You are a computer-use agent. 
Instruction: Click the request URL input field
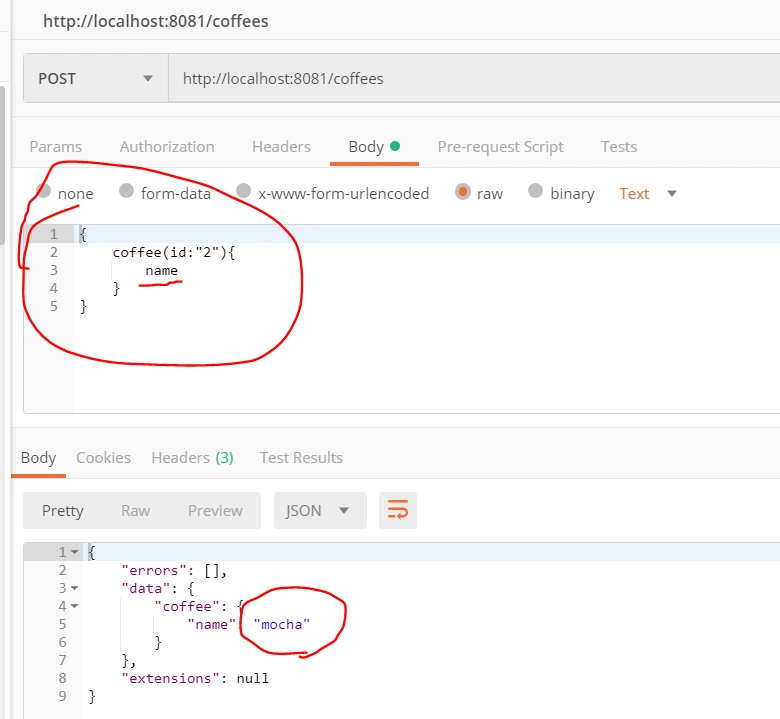point(474,79)
